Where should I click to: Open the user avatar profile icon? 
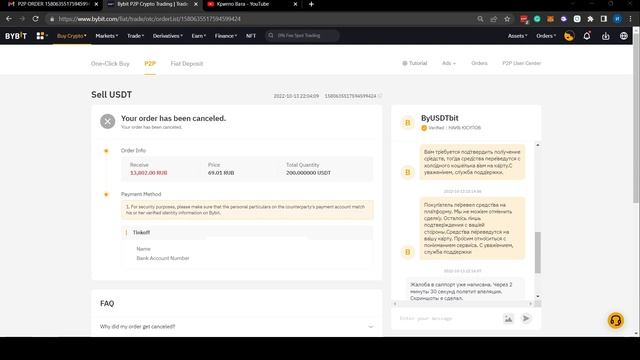tap(569, 36)
